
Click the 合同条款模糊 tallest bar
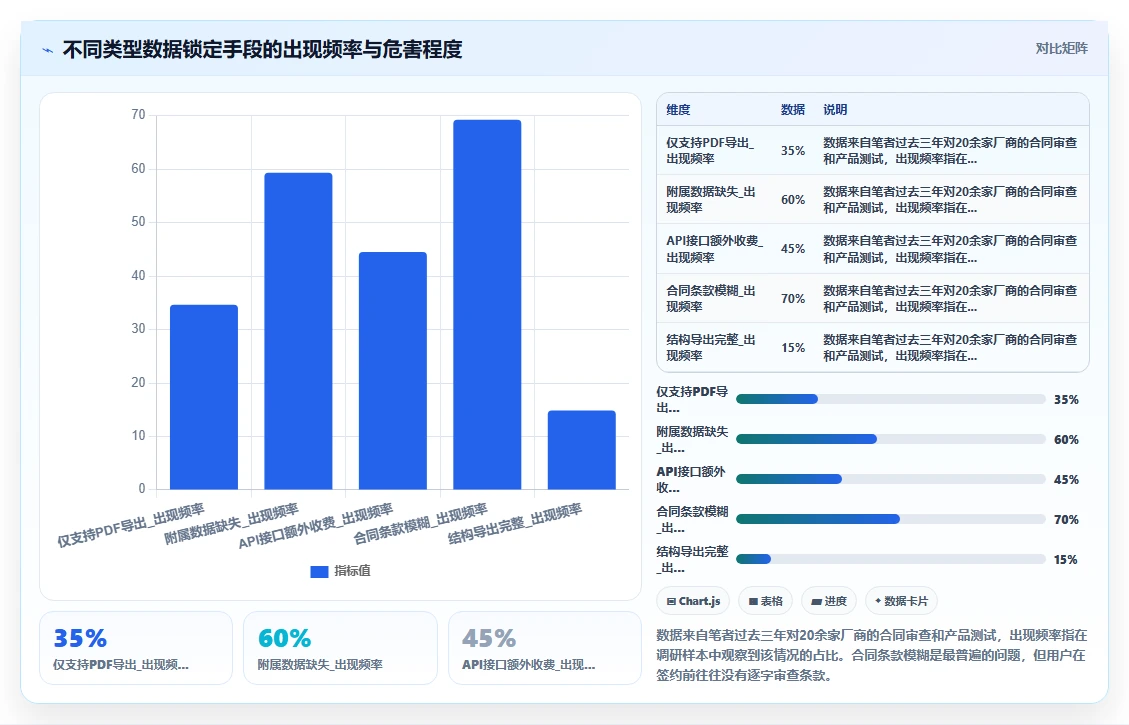[487, 305]
